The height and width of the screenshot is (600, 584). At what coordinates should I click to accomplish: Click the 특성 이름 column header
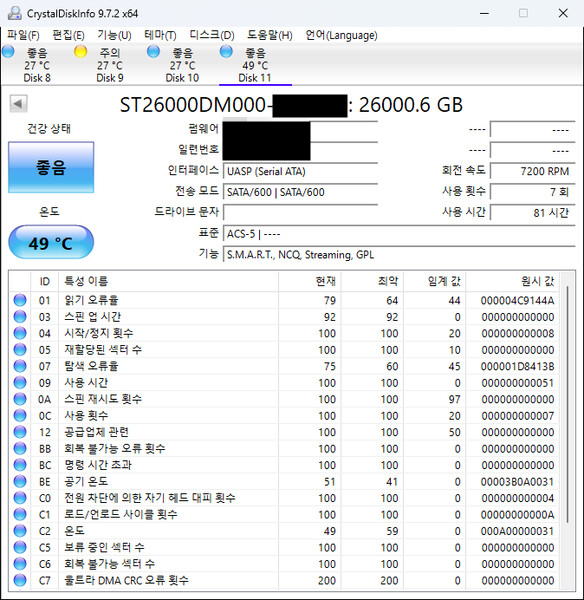point(168,281)
